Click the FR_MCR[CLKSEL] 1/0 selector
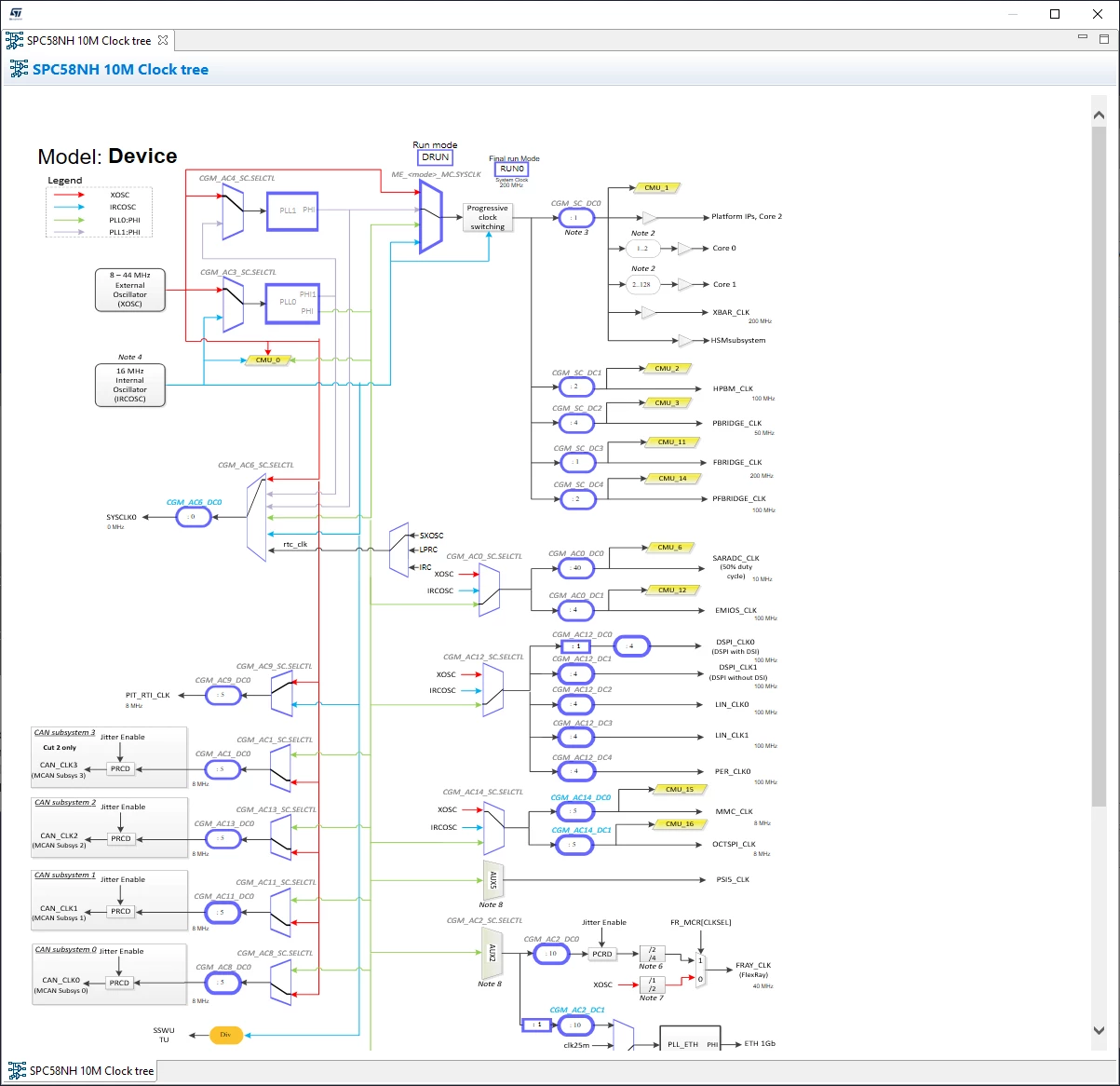The image size is (1120, 1086). point(700,971)
